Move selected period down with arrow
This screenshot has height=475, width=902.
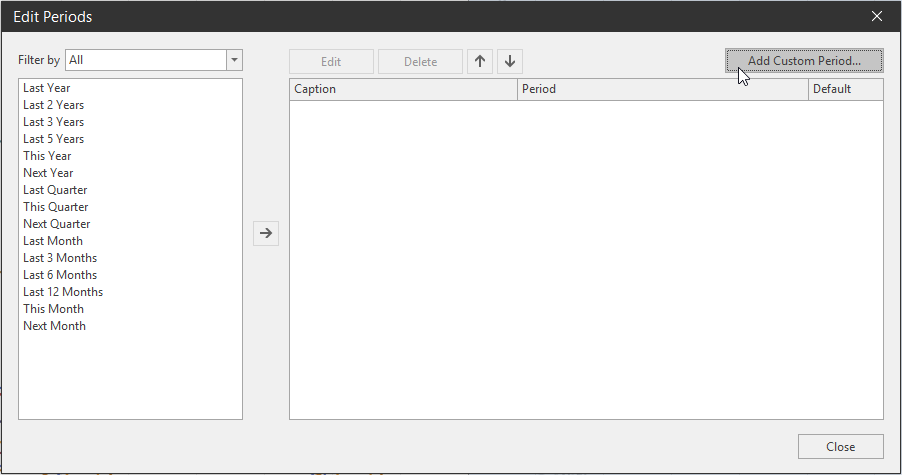[510, 61]
